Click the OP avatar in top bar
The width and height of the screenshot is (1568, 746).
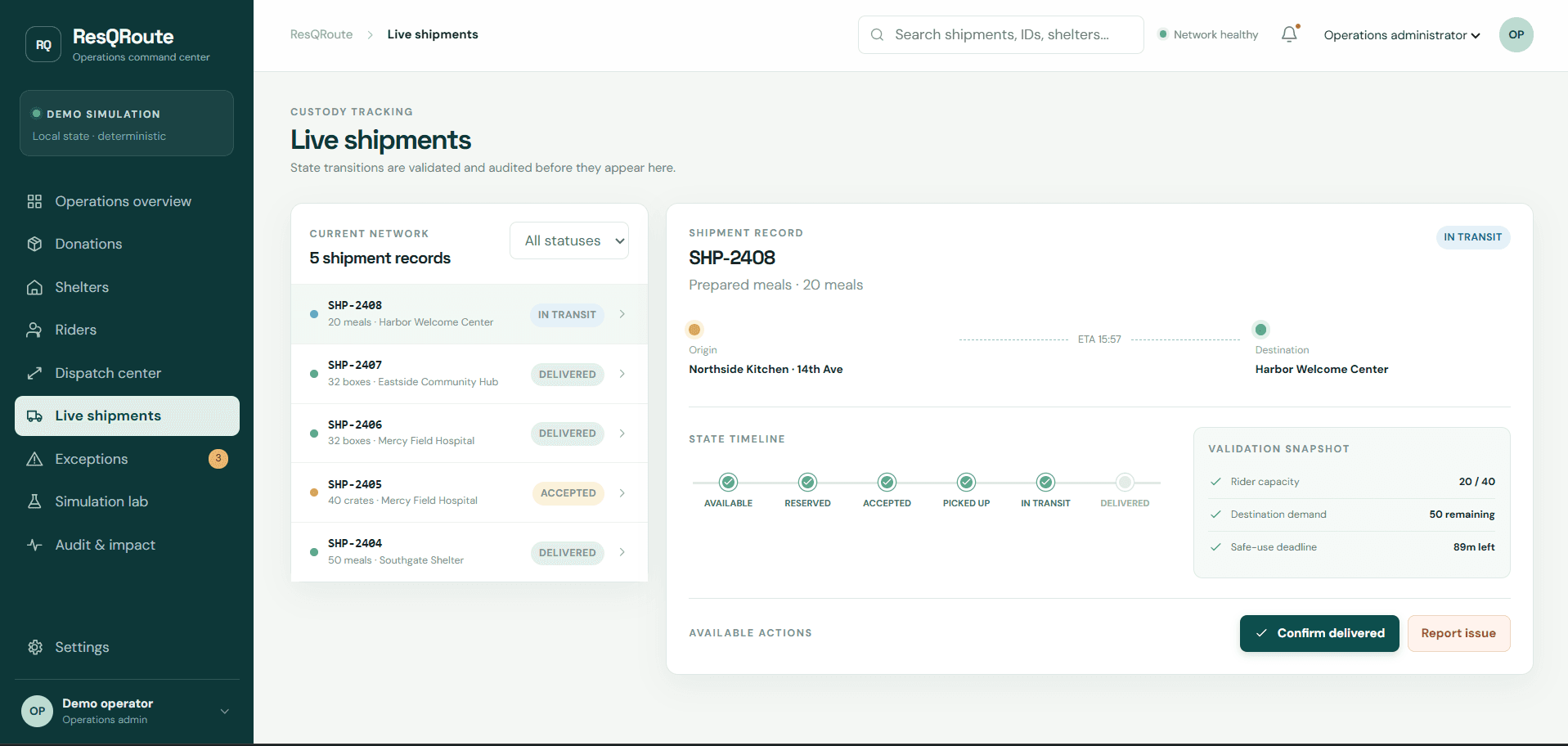pyautogui.click(x=1516, y=34)
